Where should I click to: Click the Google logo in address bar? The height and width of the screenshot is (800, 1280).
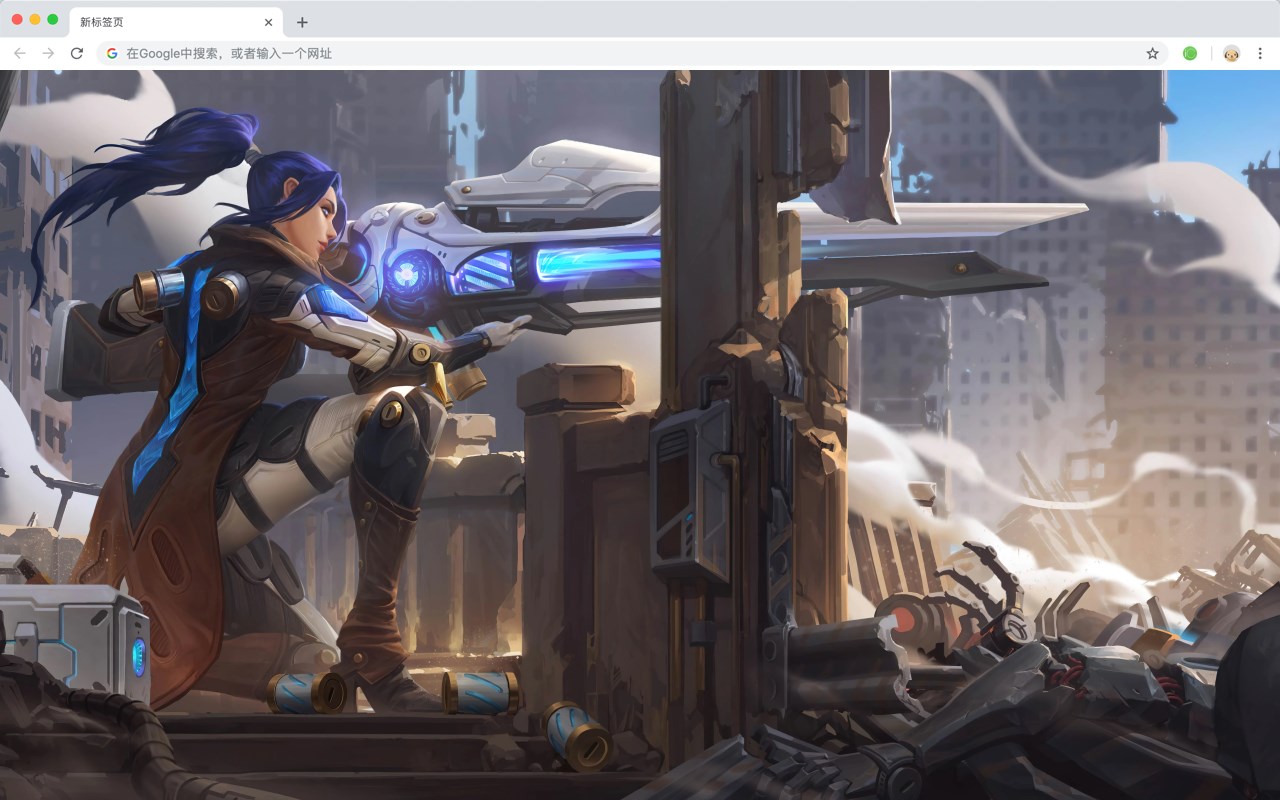click(x=112, y=53)
